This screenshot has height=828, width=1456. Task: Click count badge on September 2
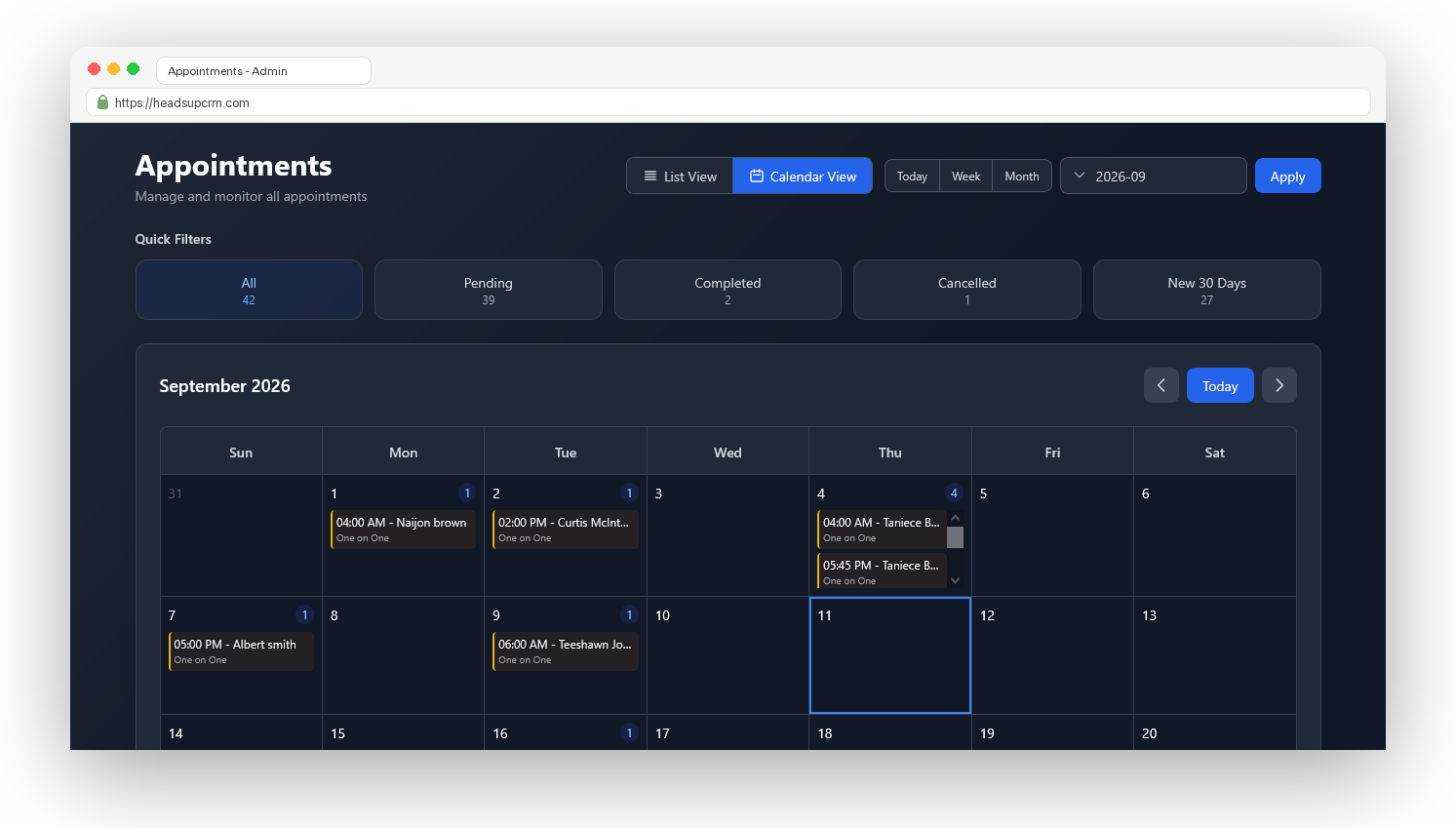pyautogui.click(x=629, y=493)
